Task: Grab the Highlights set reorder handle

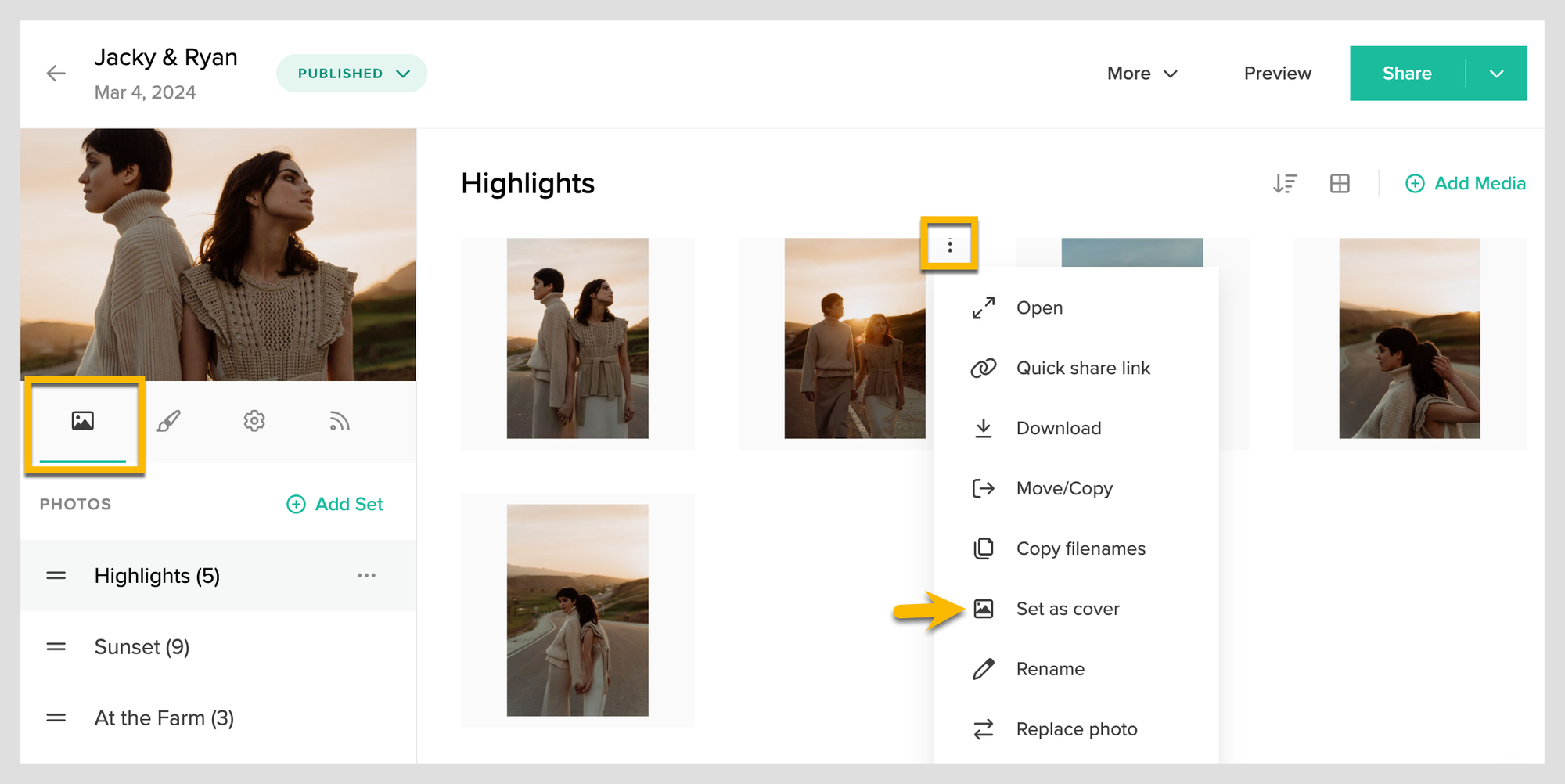Action: tap(56, 576)
